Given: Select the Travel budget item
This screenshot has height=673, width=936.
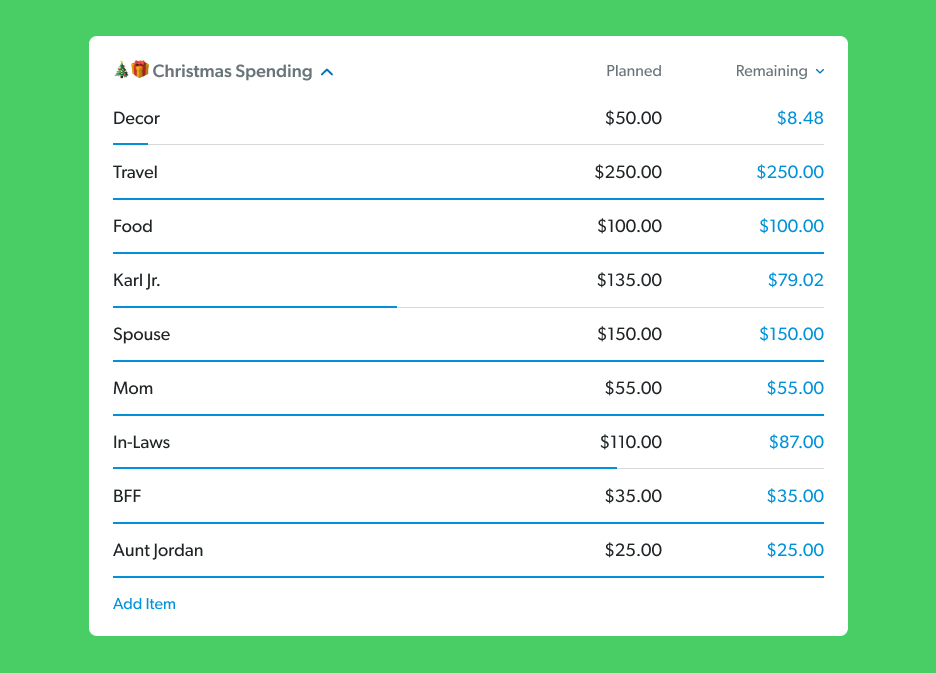Looking at the screenshot, I should (x=134, y=172).
